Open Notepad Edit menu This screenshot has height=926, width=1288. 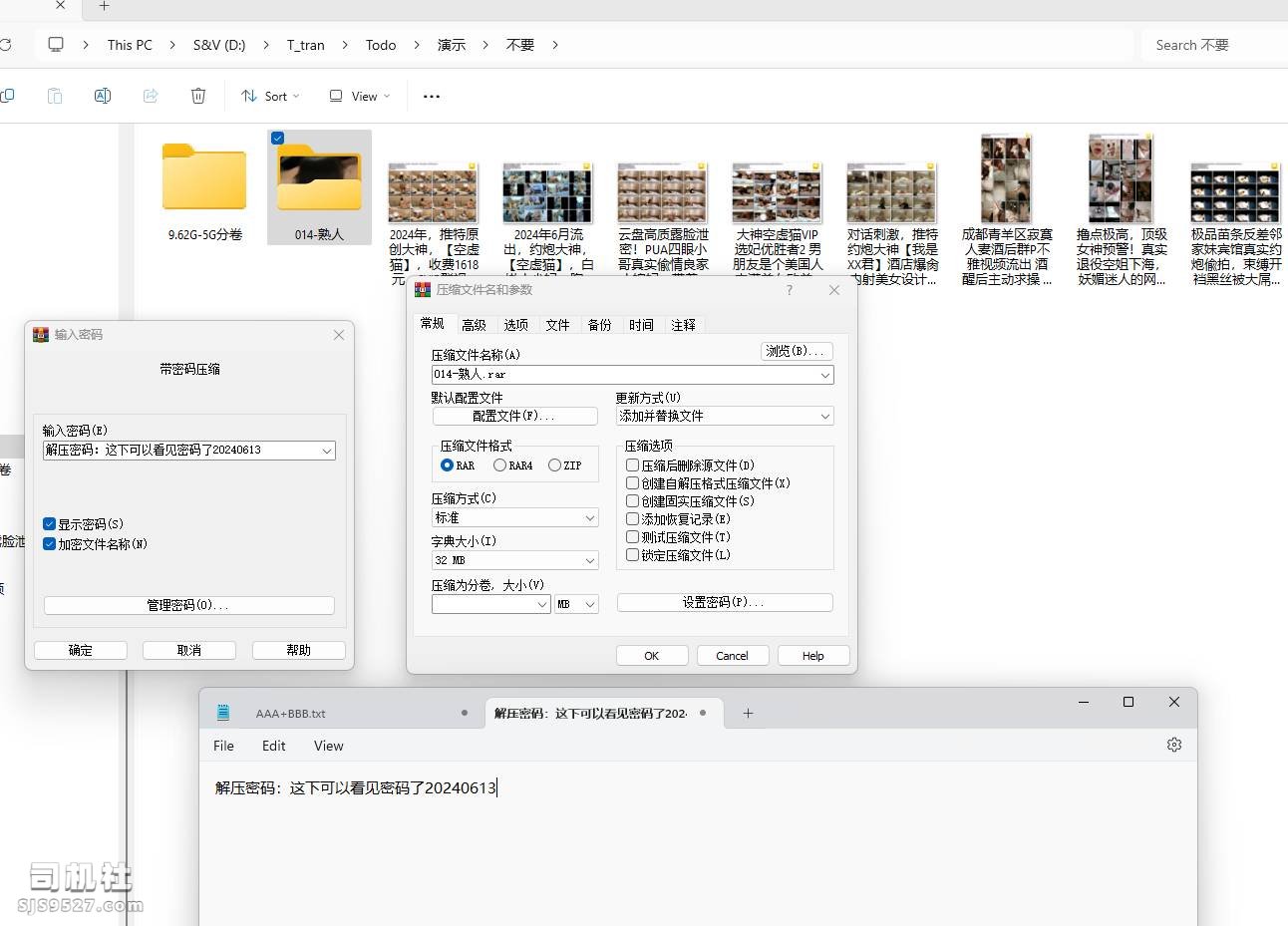tap(273, 746)
